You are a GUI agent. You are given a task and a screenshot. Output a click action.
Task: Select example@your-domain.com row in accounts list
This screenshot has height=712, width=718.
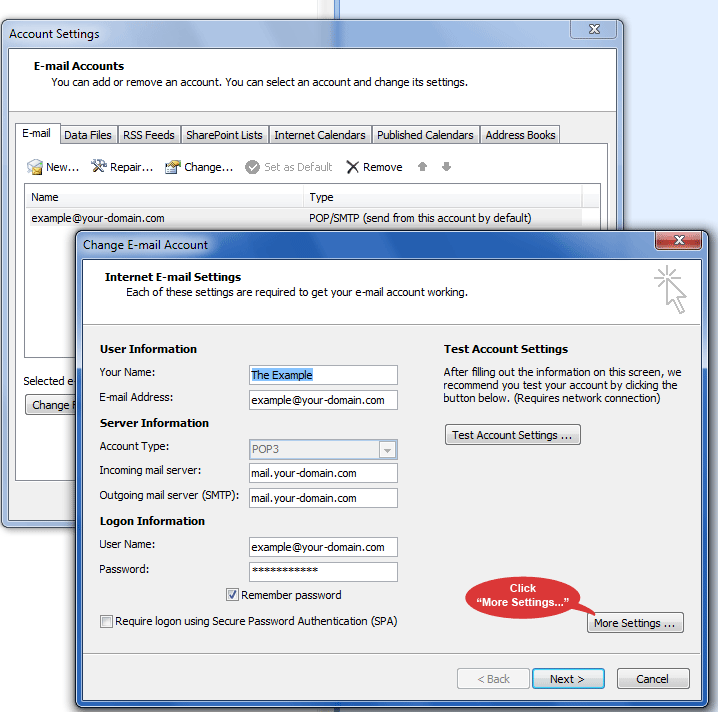305,218
